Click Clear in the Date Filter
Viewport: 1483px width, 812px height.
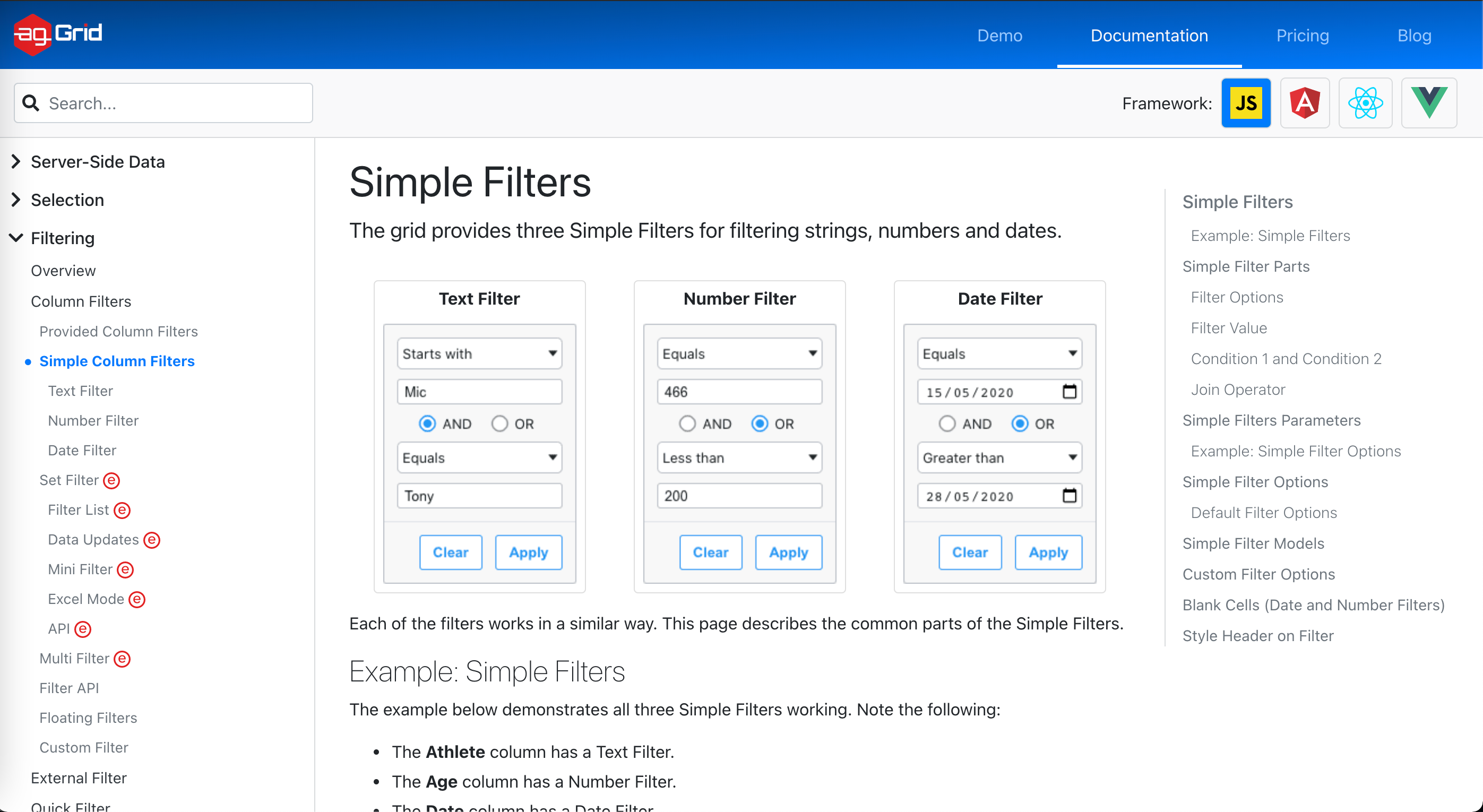point(970,552)
